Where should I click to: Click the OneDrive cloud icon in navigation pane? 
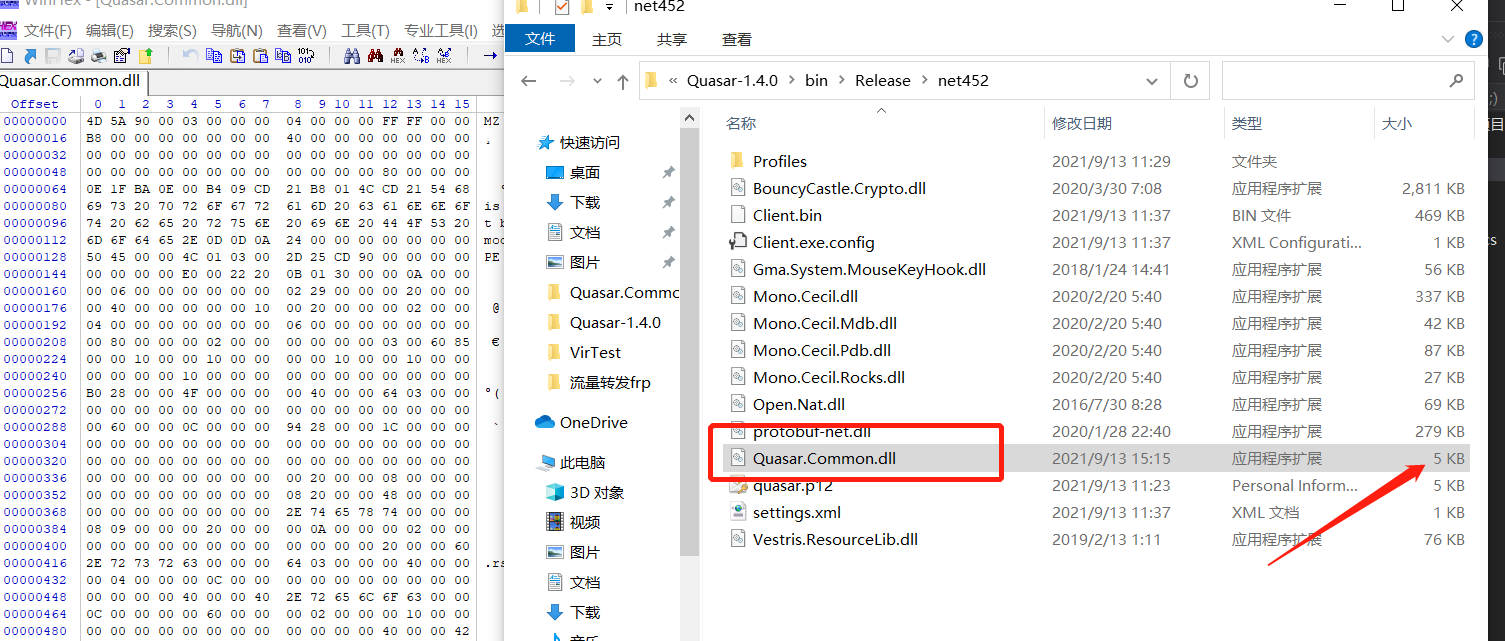[545, 422]
